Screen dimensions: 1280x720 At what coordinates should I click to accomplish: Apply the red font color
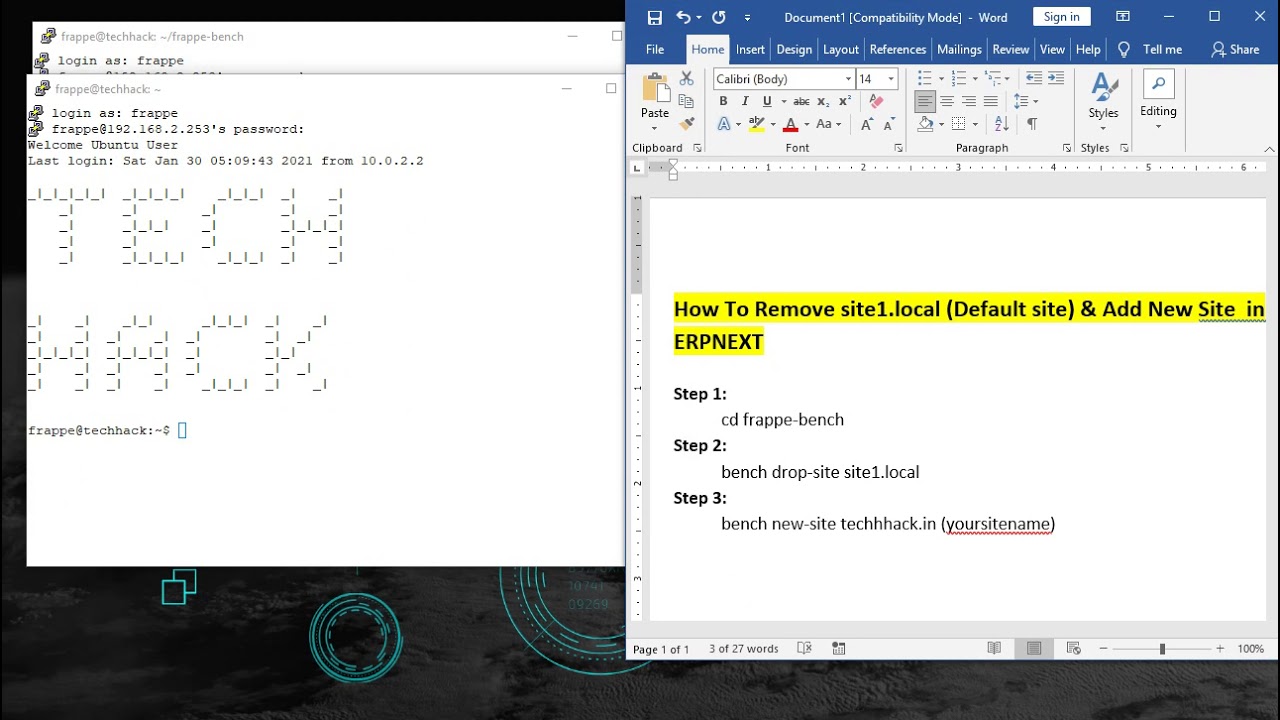click(x=790, y=124)
